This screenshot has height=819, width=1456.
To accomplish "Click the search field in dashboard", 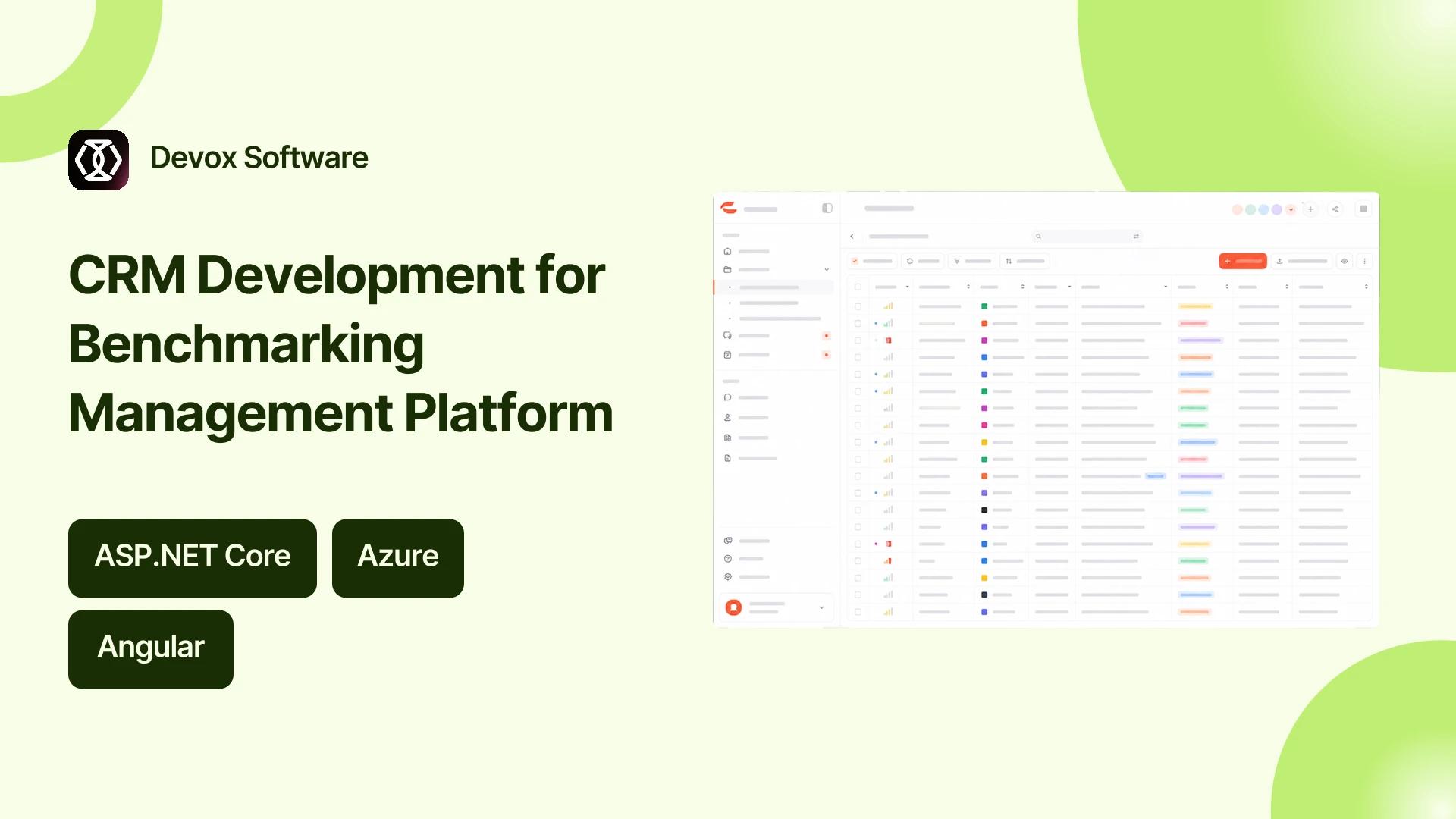I will coord(1087,237).
